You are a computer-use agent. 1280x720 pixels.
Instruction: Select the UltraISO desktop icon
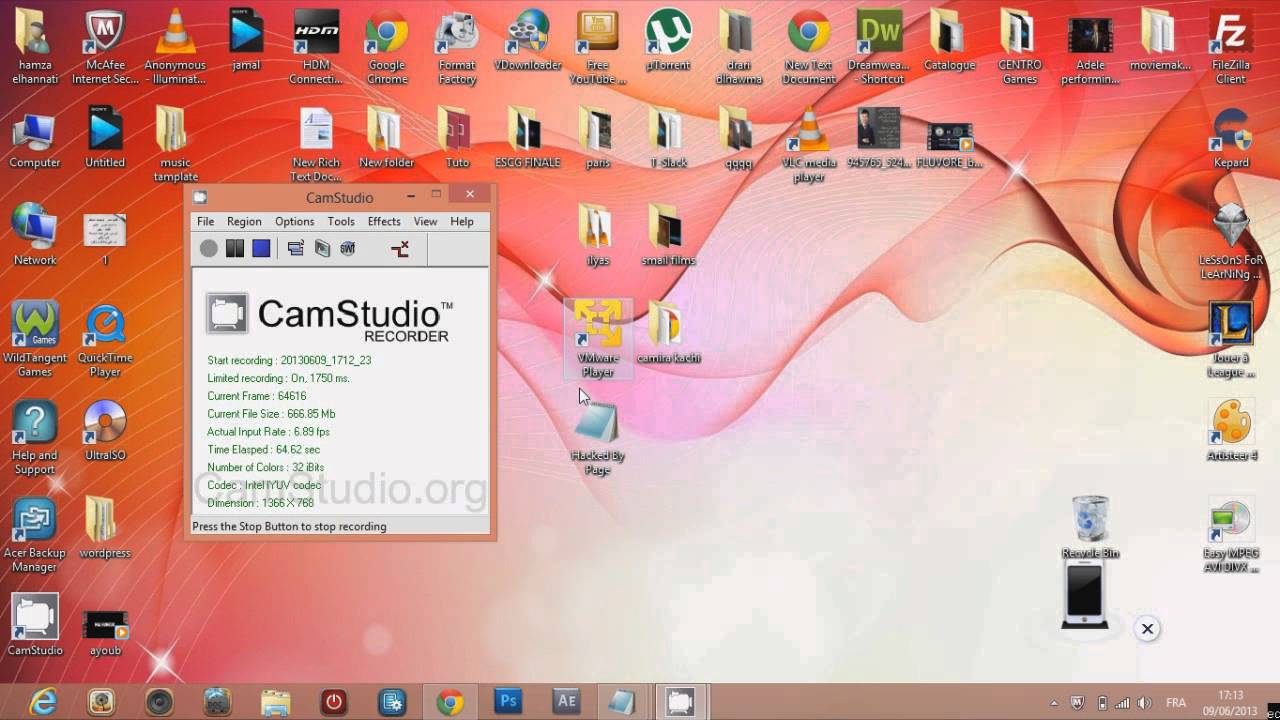point(105,431)
